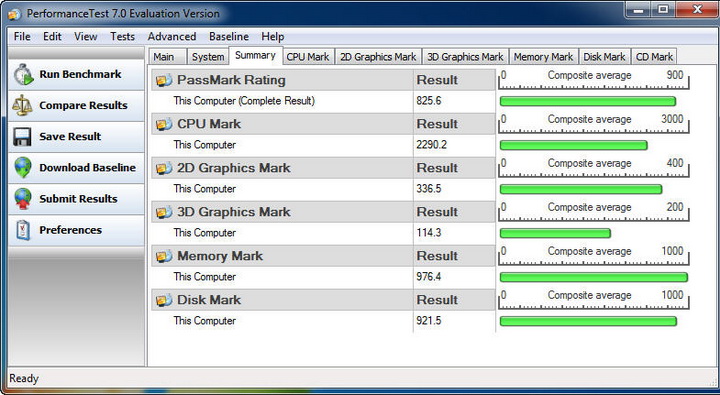
Task: Click the icon beside Memory Mark header
Action: 164,256
